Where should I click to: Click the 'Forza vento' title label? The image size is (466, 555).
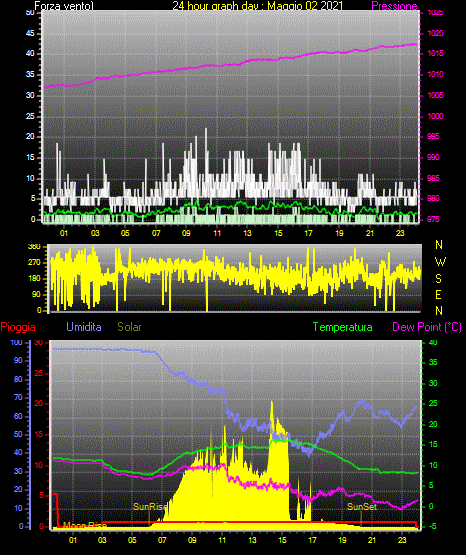[64, 6]
